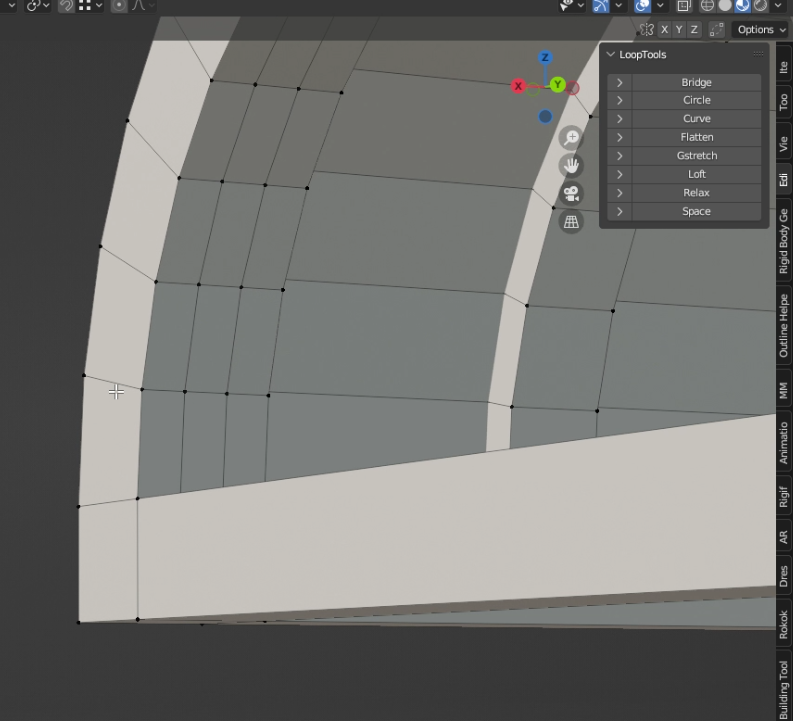Toggle Y axis mirror
This screenshot has width=793, height=721.
[679, 30]
